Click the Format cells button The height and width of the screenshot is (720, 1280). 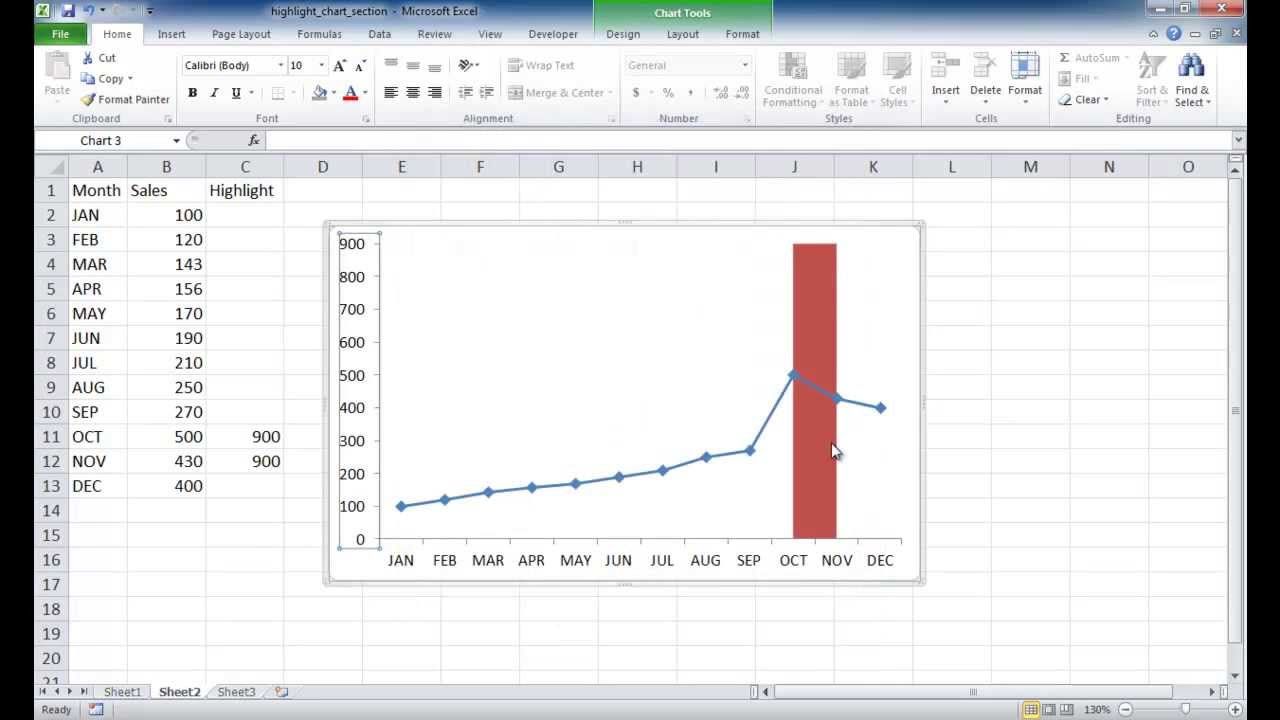click(x=1025, y=80)
